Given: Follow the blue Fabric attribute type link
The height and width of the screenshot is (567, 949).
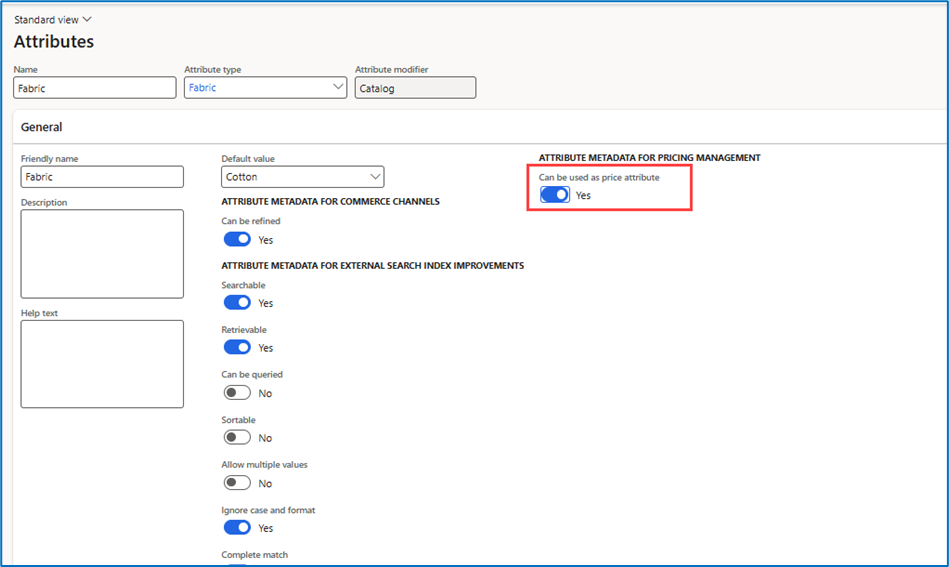Looking at the screenshot, I should point(203,88).
